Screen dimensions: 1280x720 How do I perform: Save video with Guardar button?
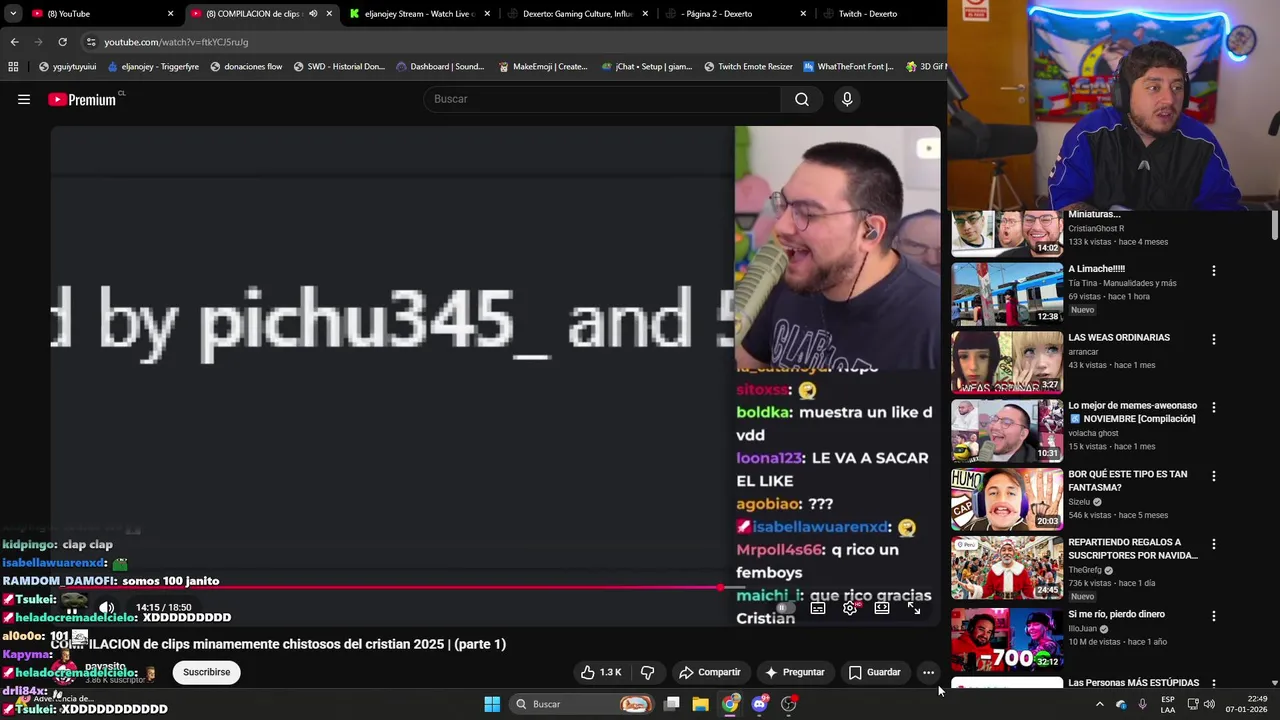pyautogui.click(x=875, y=672)
